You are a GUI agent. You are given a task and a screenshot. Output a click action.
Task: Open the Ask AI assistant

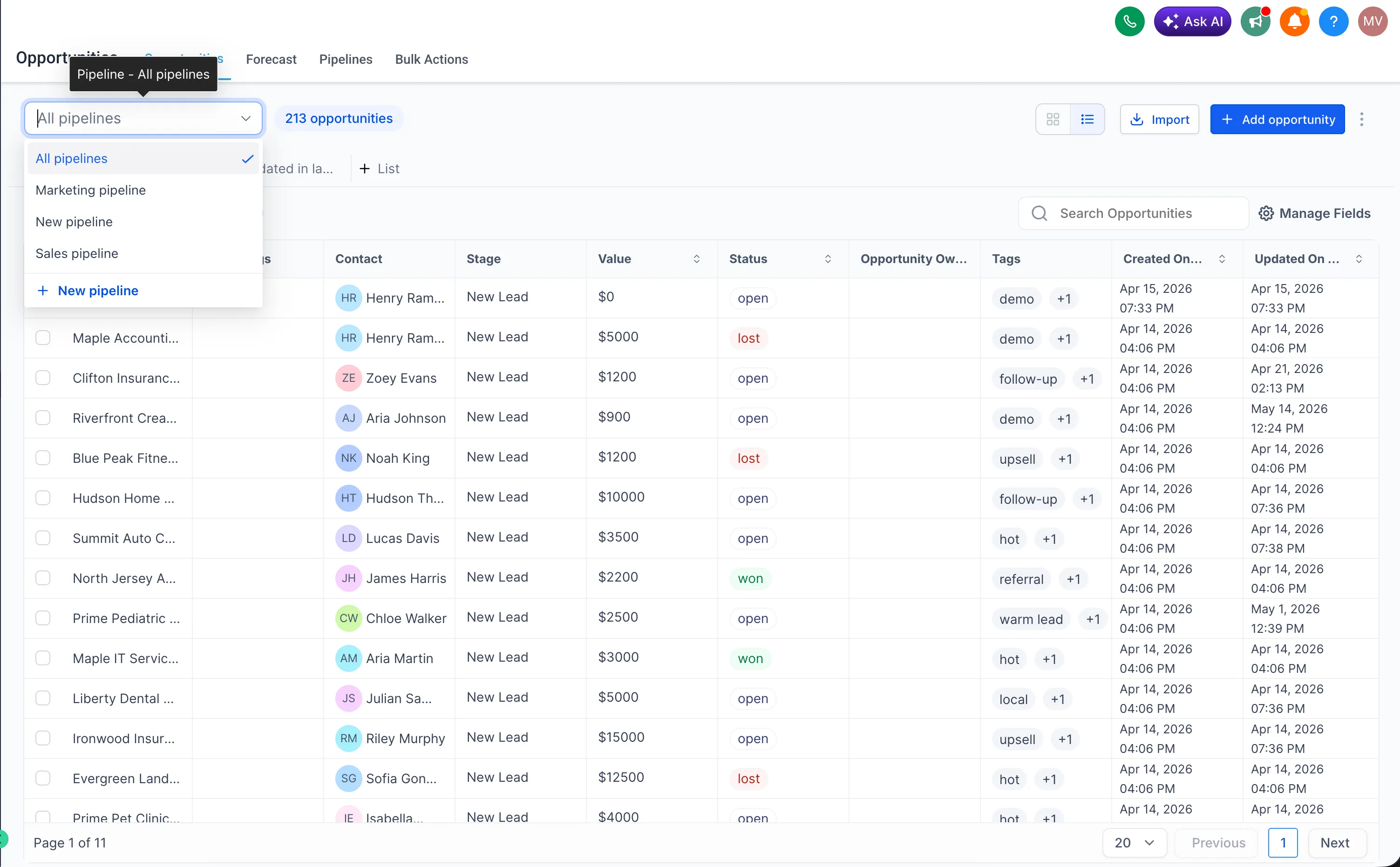(x=1192, y=22)
